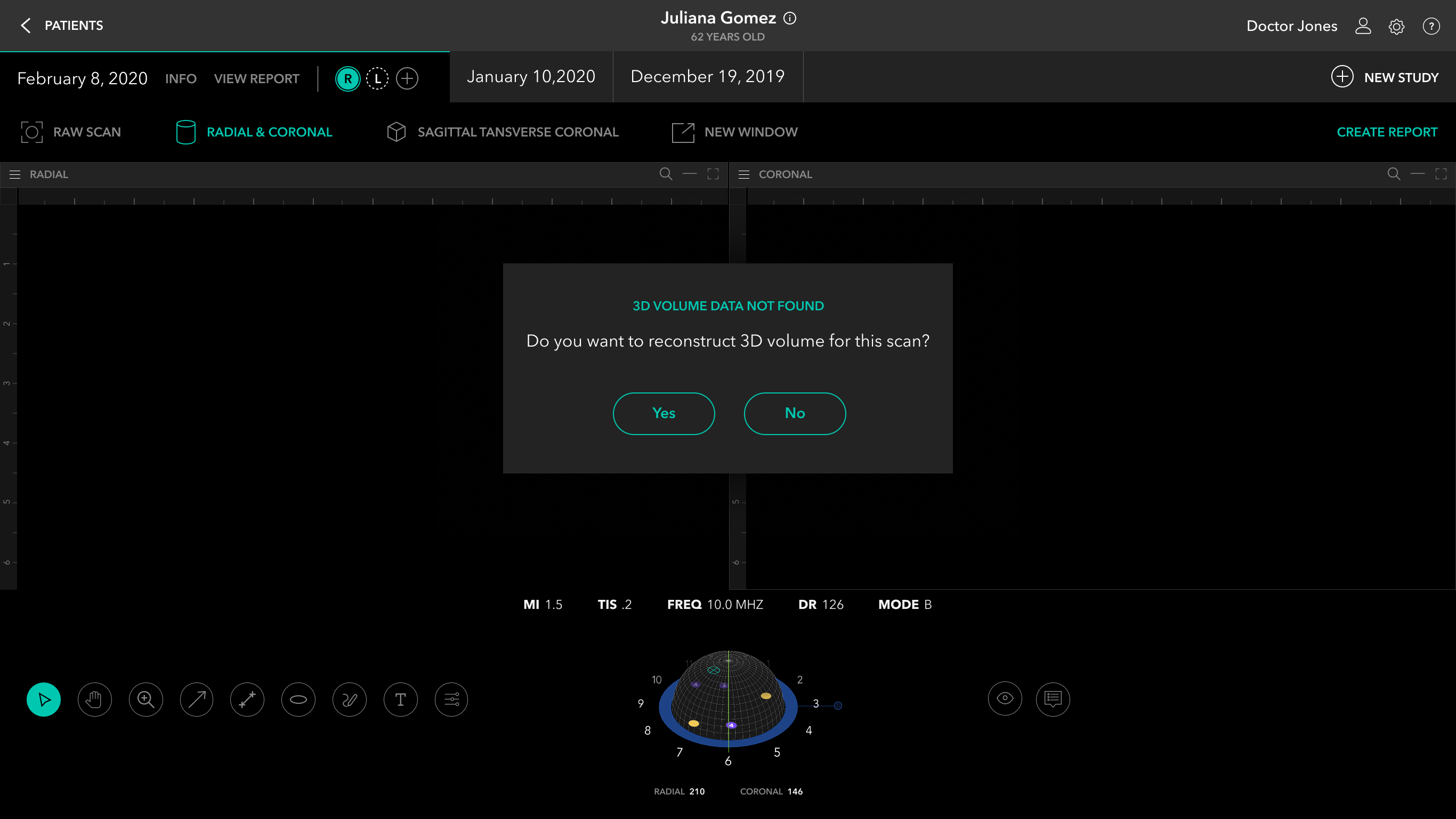Select the arrow annotation tool
This screenshot has width=1456, height=819.
click(x=197, y=700)
